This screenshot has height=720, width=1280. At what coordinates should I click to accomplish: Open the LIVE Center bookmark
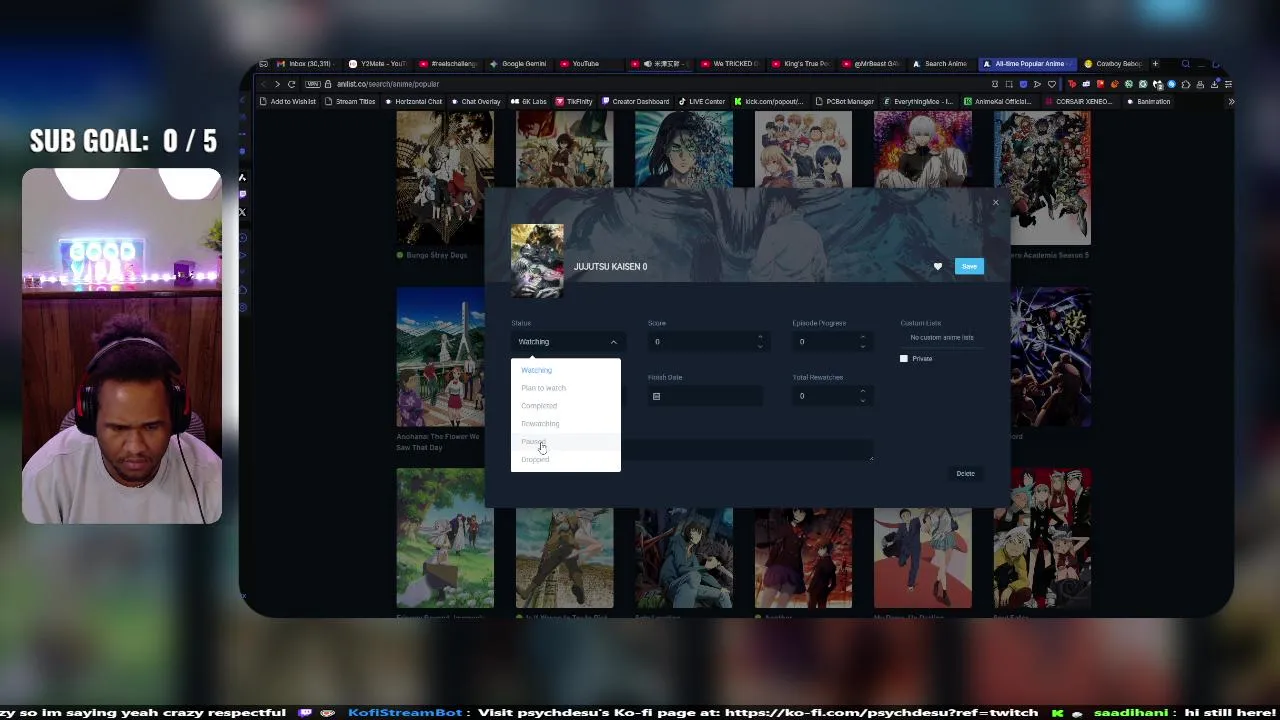[x=702, y=102]
